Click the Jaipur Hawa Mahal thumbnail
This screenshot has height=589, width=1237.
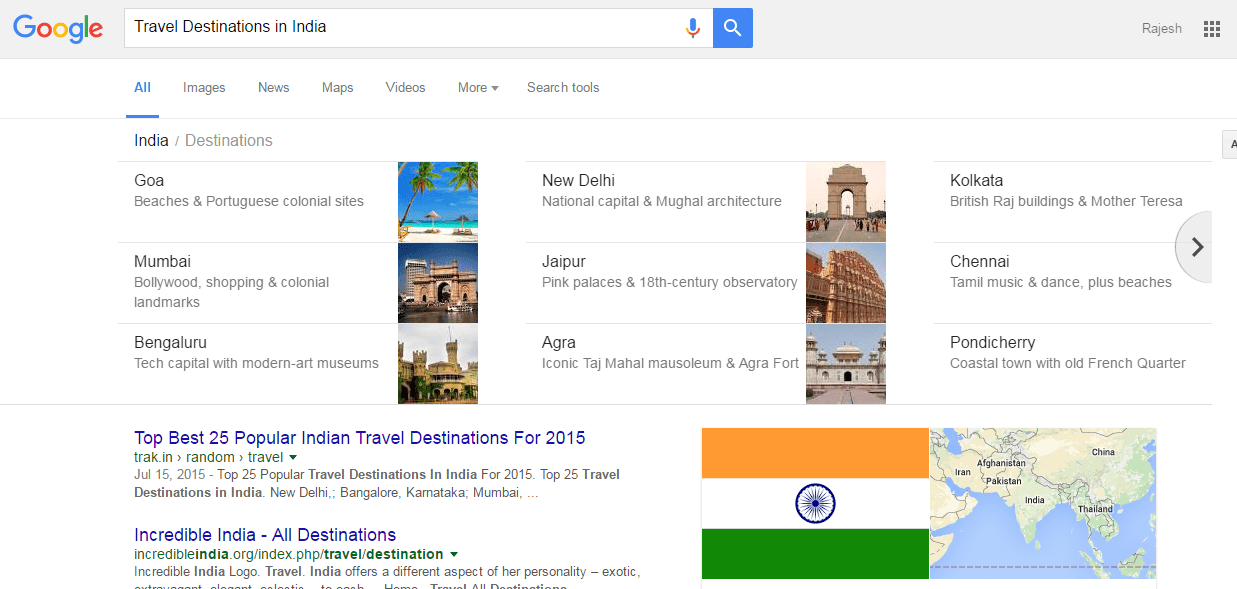[x=846, y=283]
